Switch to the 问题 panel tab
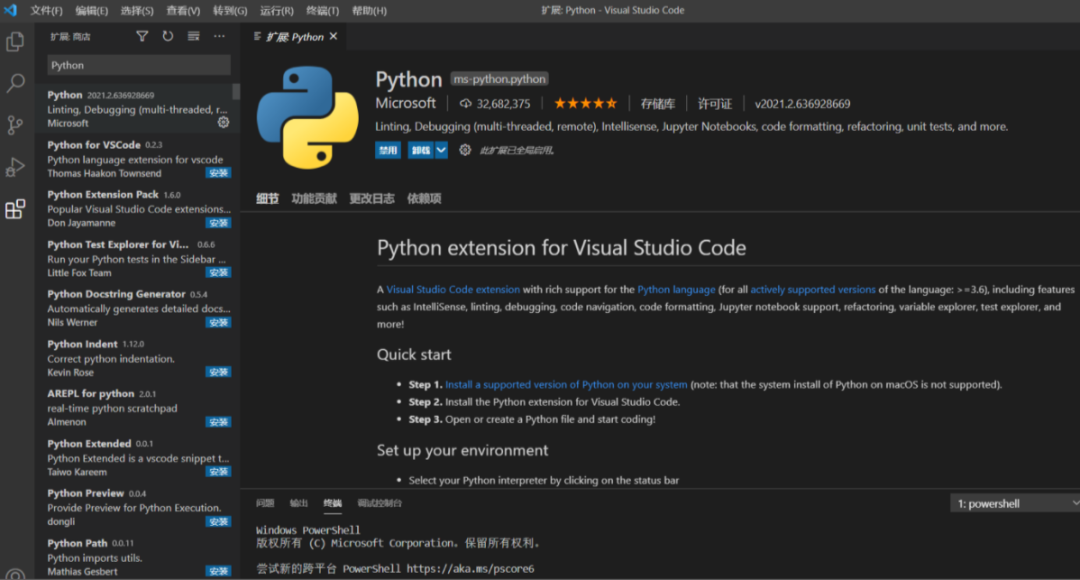This screenshot has width=1080, height=580. pos(265,503)
